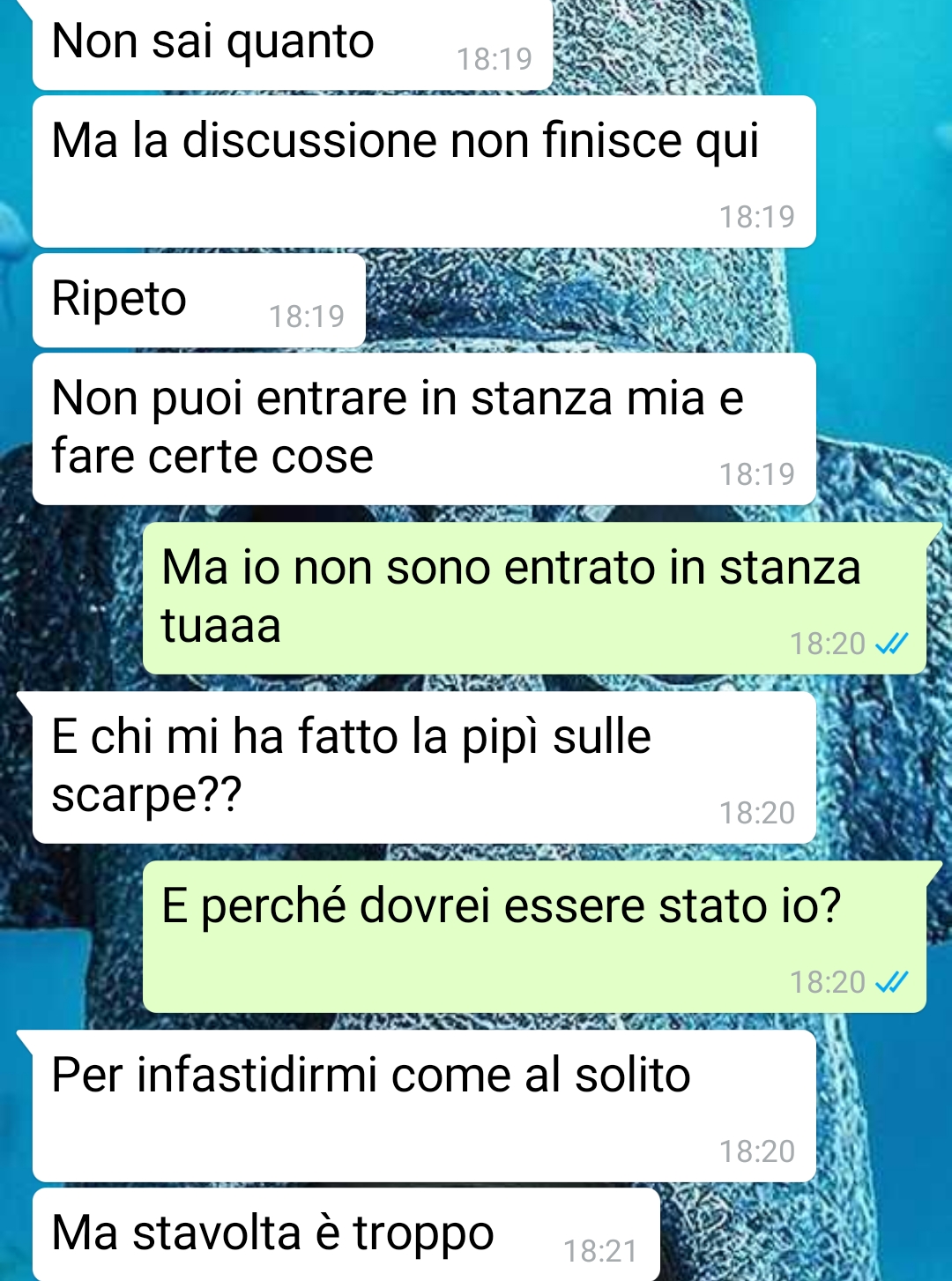Screen dimensions: 952x1281
Task: Tap the green 'Ma io non sono entrato' bubble
Action: 534,598
